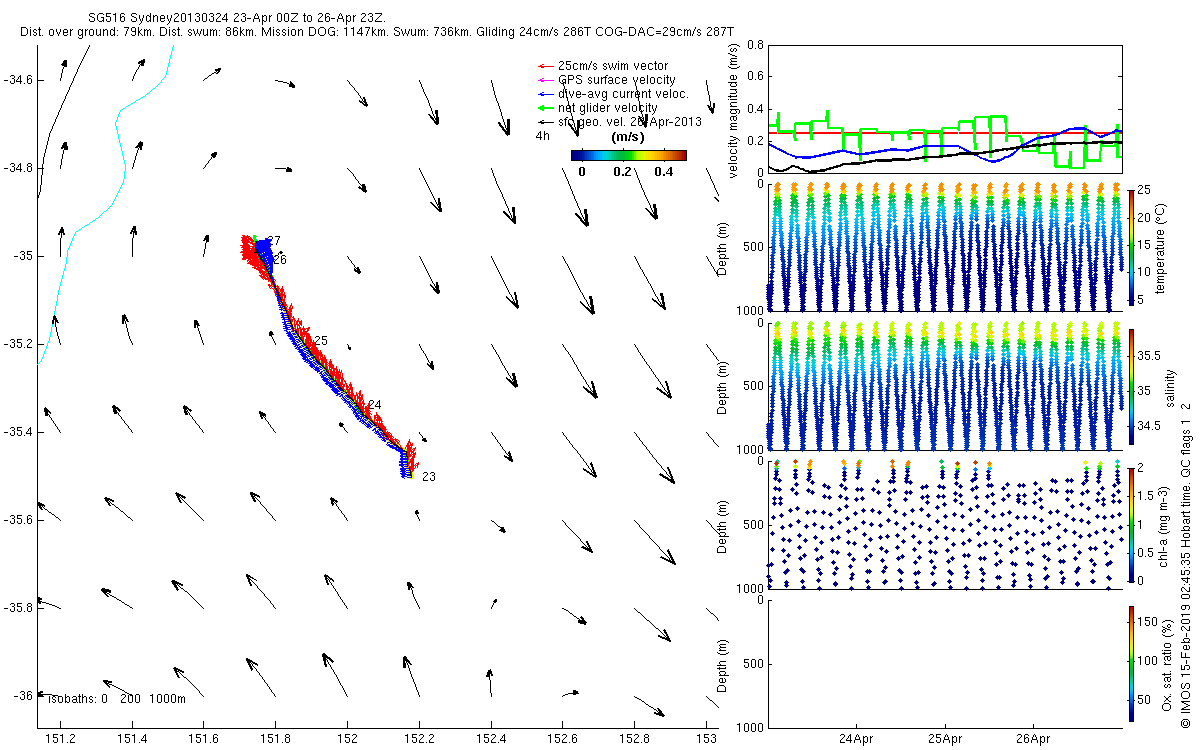Click the "salinity" colorbar label
The height and width of the screenshot is (750, 1200).
coord(1171,386)
